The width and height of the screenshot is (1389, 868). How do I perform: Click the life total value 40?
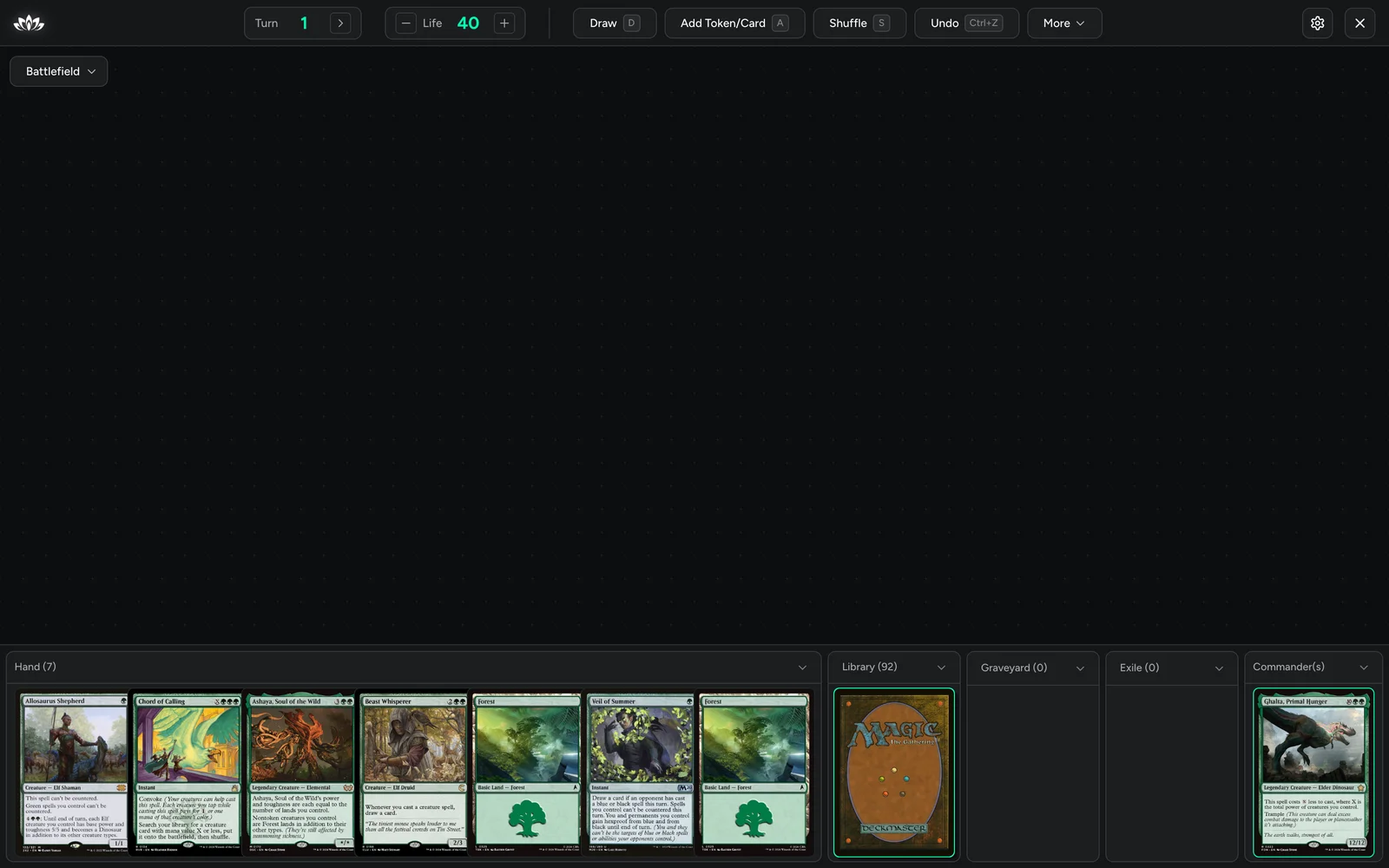[468, 23]
